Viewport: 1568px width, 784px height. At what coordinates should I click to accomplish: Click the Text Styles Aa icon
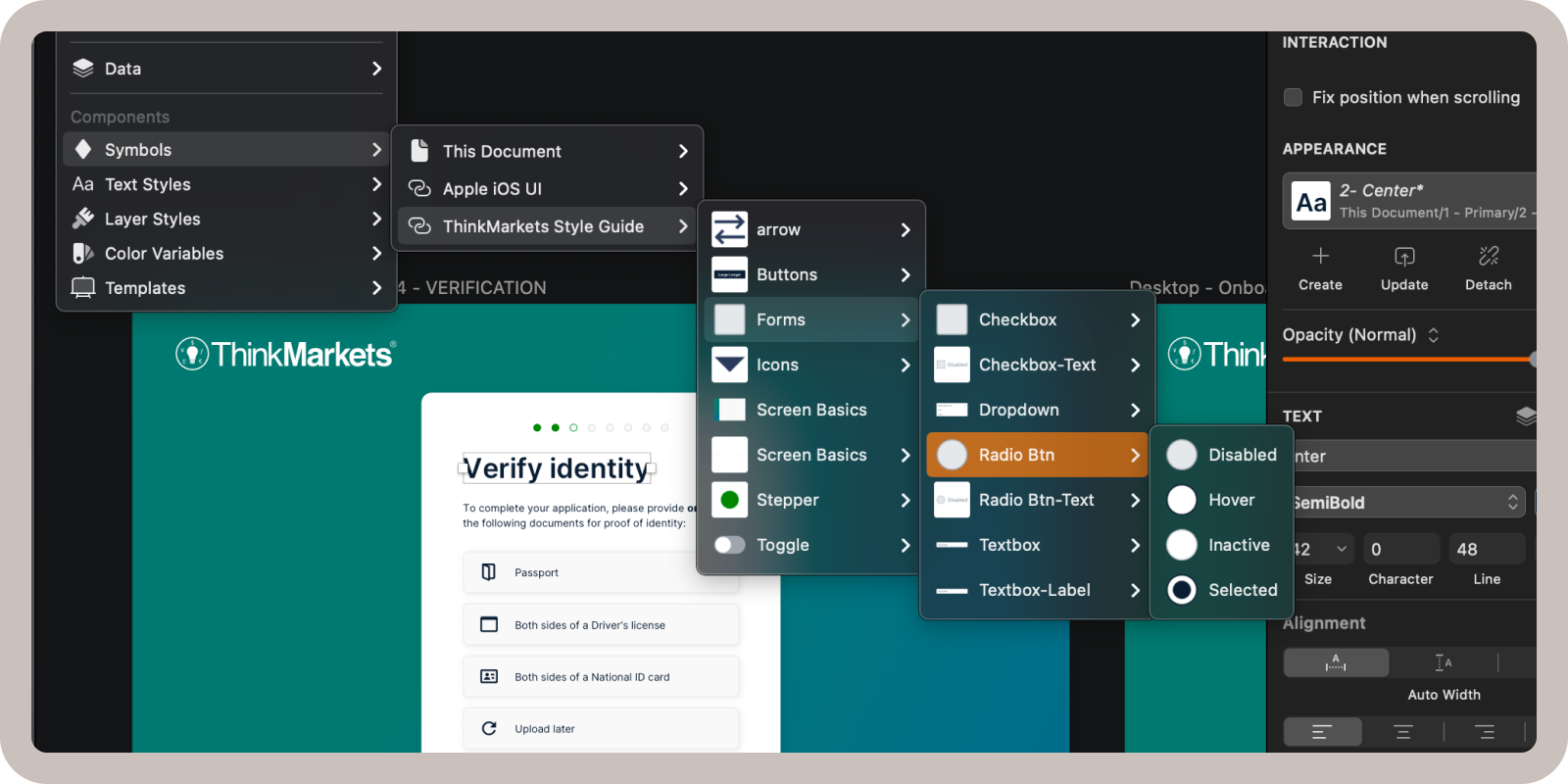point(83,184)
